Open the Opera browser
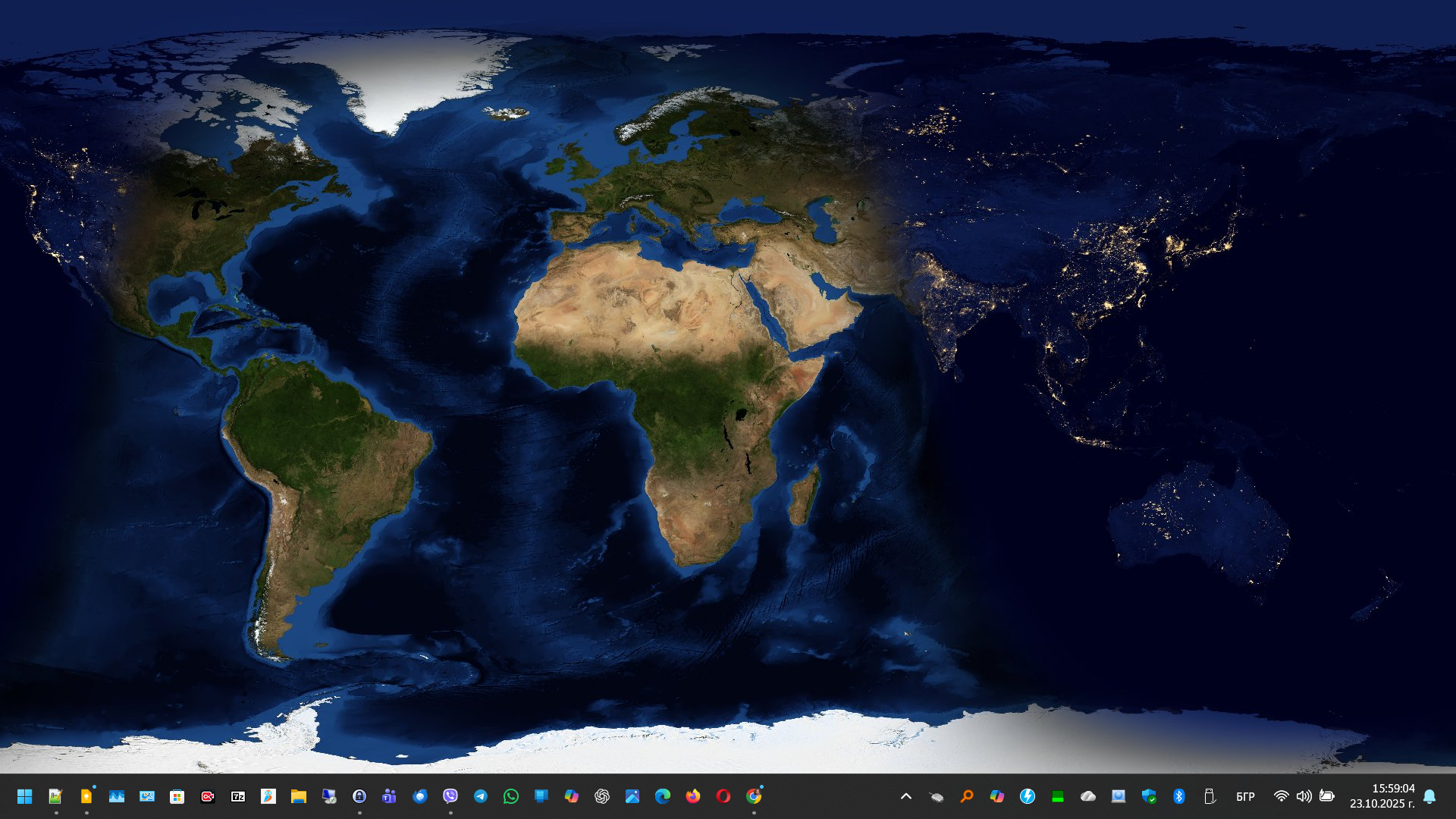Viewport: 1456px width, 819px height. pyautogui.click(x=723, y=796)
